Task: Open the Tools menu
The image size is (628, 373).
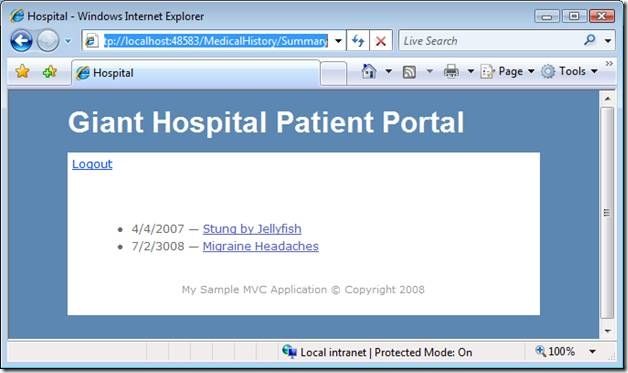Action: pyautogui.click(x=569, y=71)
